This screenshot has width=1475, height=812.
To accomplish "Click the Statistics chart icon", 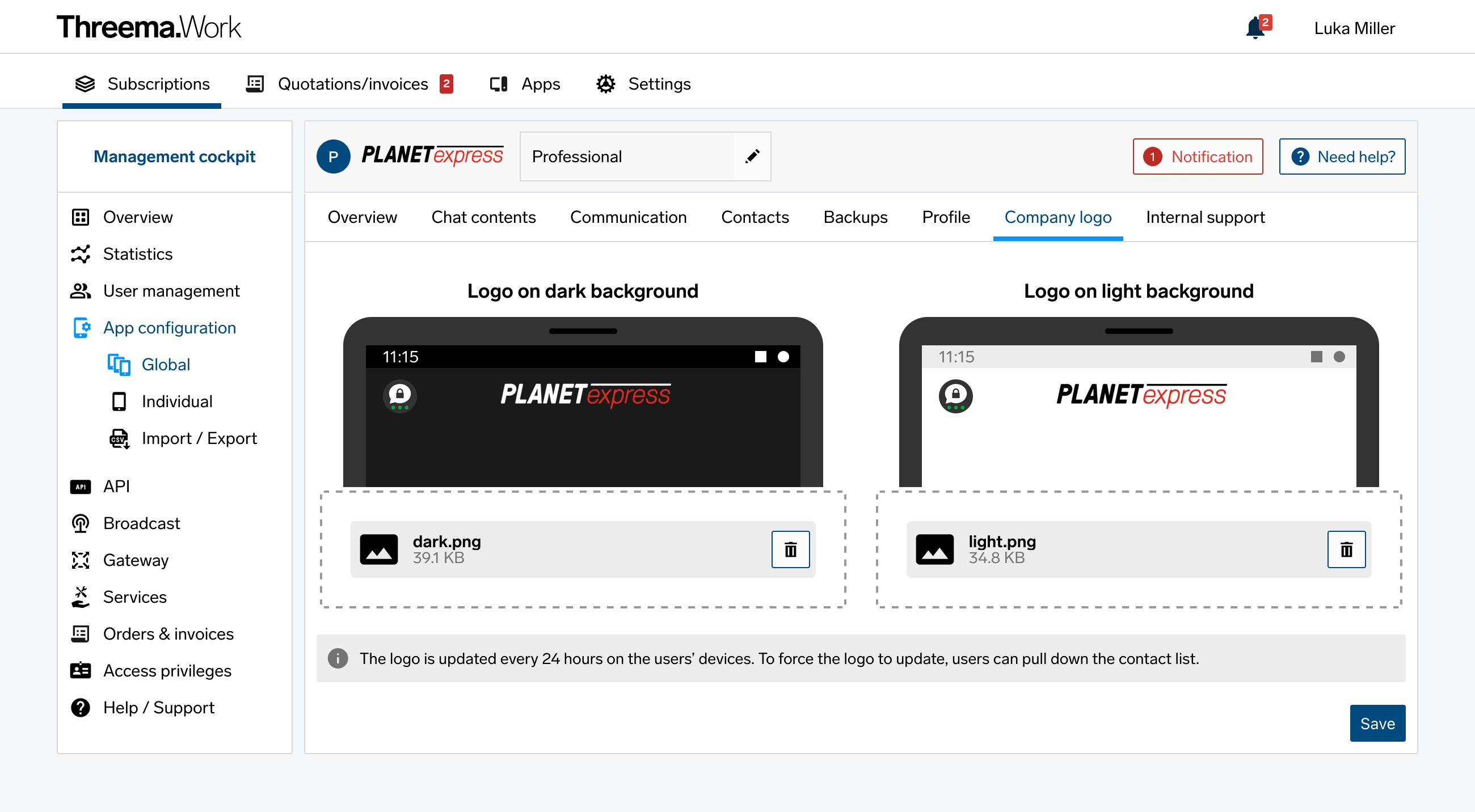I will tap(80, 254).
